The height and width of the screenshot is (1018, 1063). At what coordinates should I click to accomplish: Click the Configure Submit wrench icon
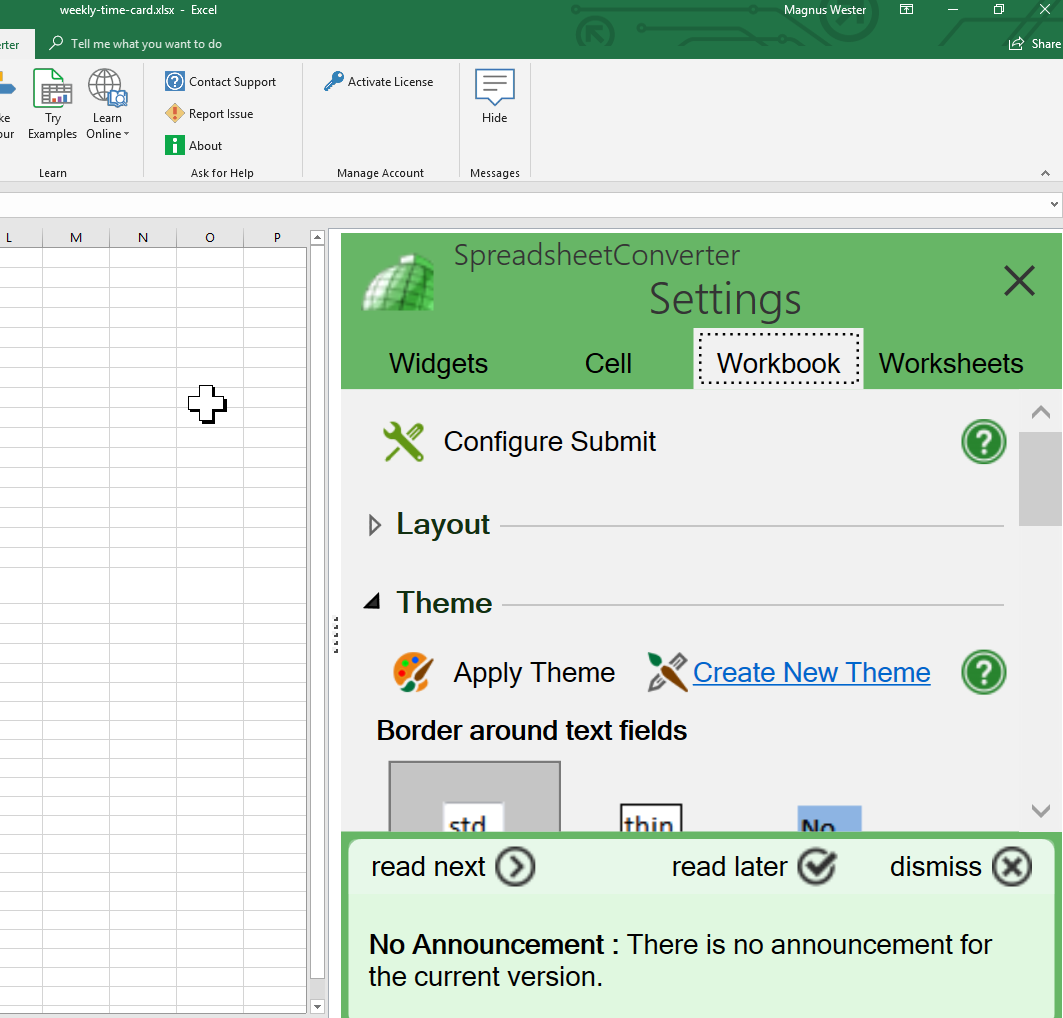coord(403,441)
